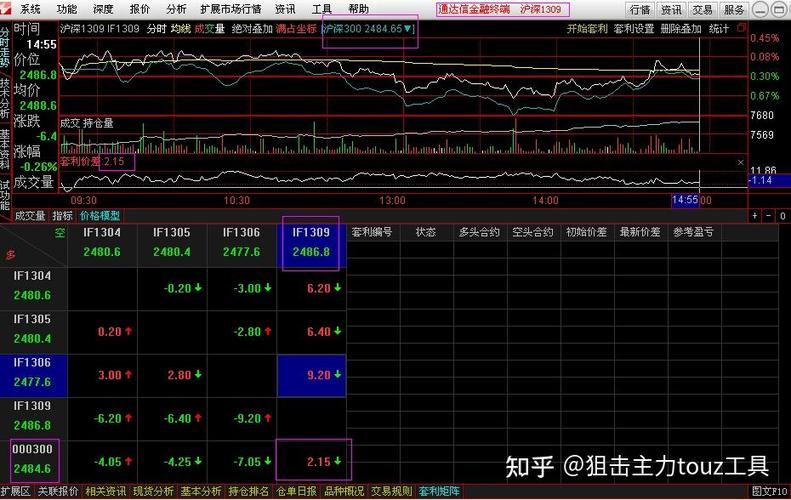Click the red app logo icon in the top-left corner

6,8
